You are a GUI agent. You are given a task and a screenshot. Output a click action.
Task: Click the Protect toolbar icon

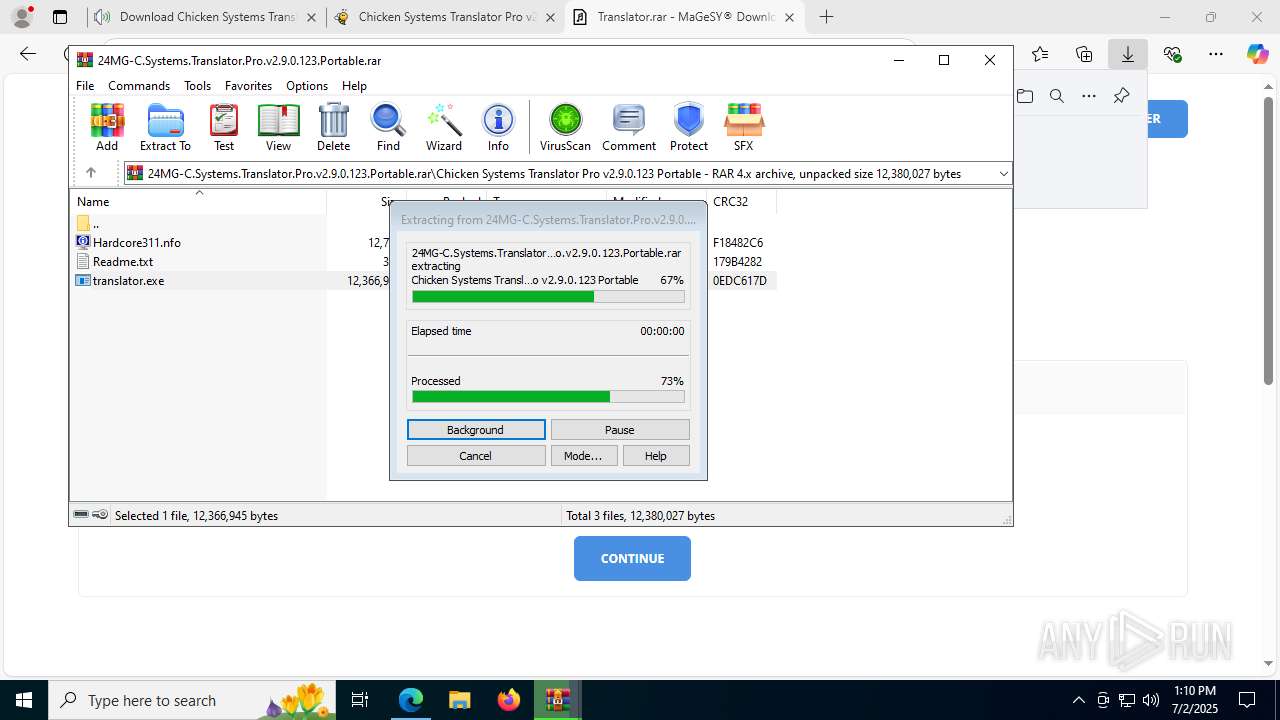[x=689, y=127]
